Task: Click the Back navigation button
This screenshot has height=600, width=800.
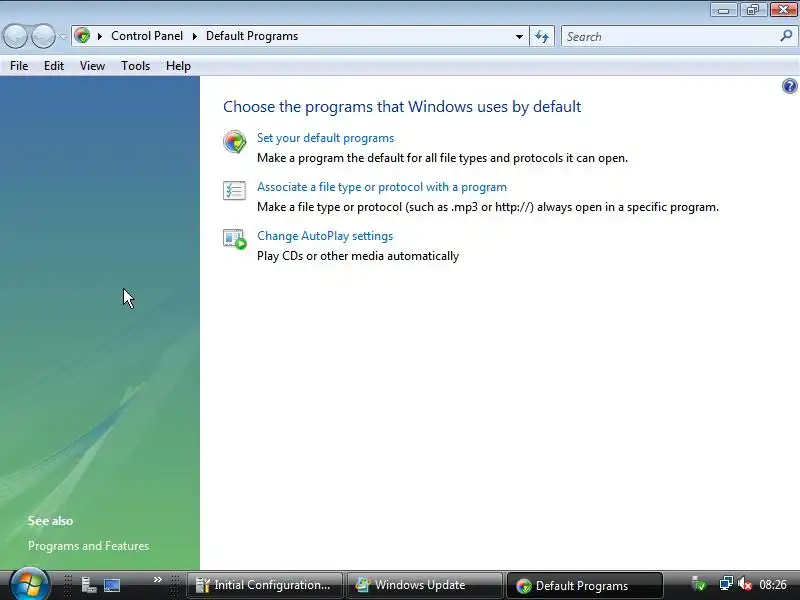Action: point(15,36)
